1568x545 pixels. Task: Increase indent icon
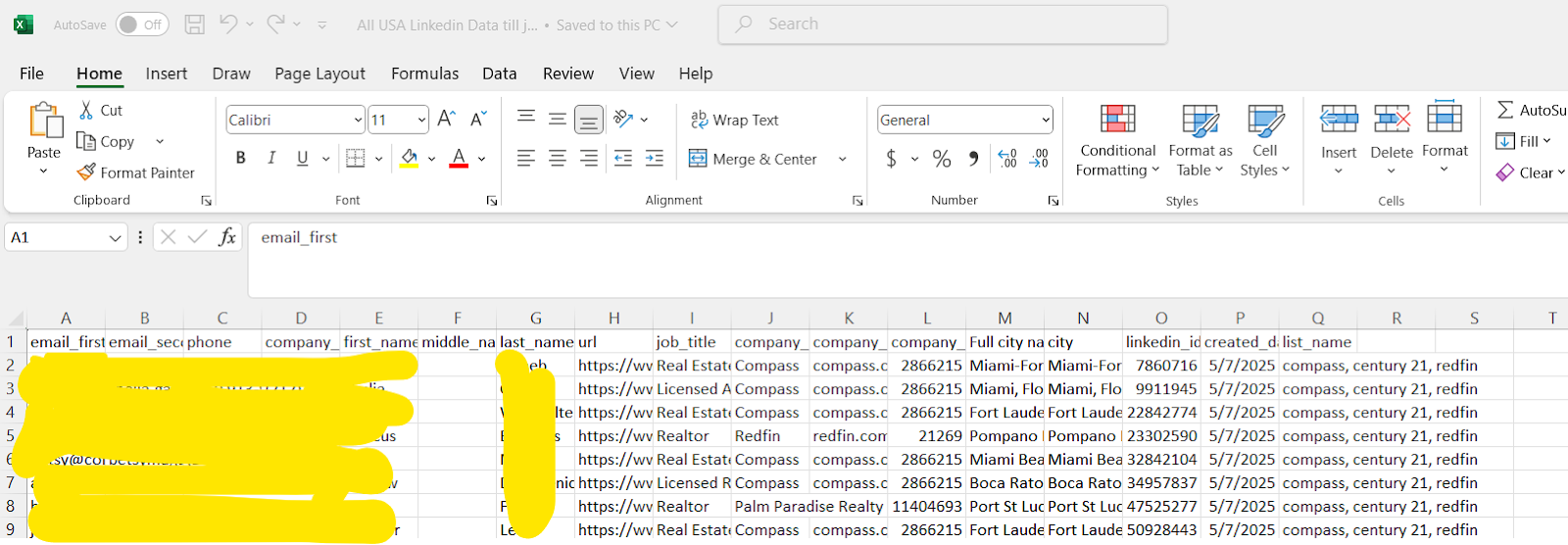pos(654,158)
